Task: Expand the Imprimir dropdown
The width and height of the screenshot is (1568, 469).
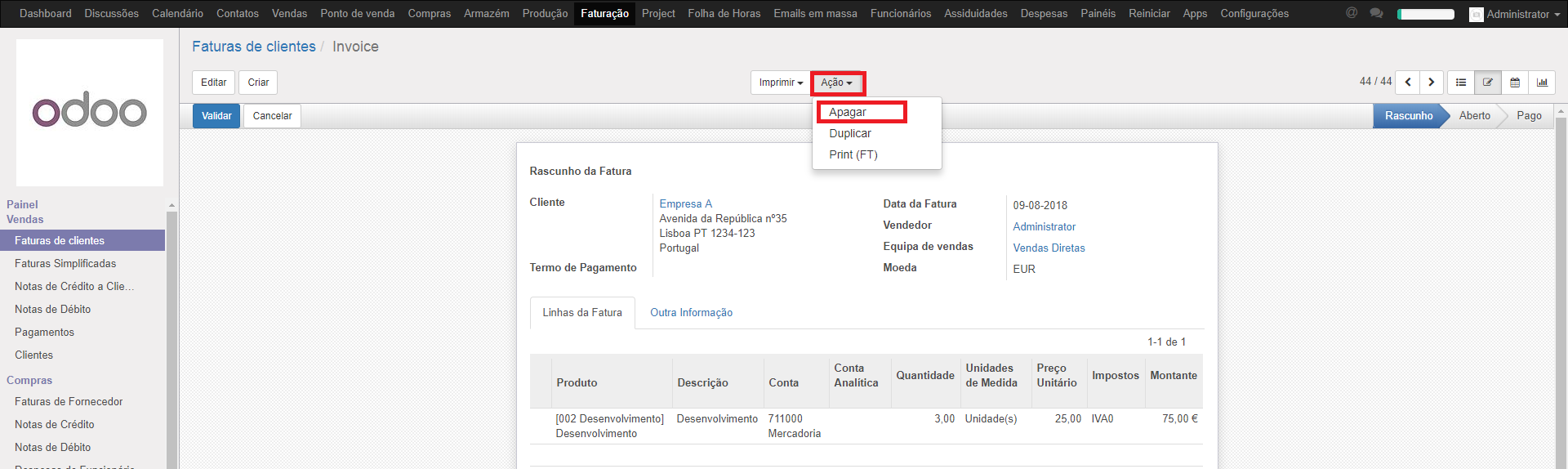Action: click(780, 83)
